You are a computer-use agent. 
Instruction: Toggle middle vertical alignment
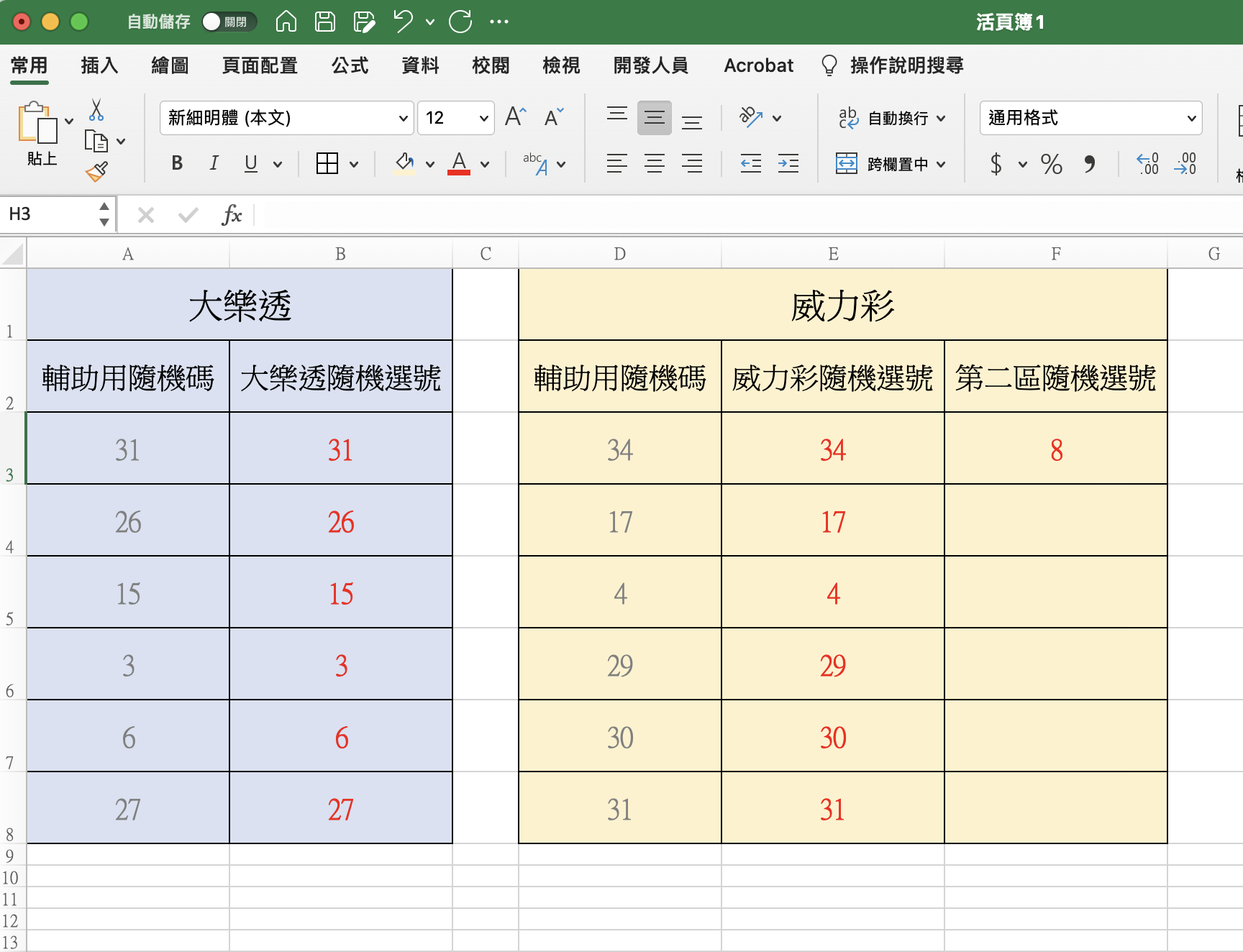tap(655, 118)
